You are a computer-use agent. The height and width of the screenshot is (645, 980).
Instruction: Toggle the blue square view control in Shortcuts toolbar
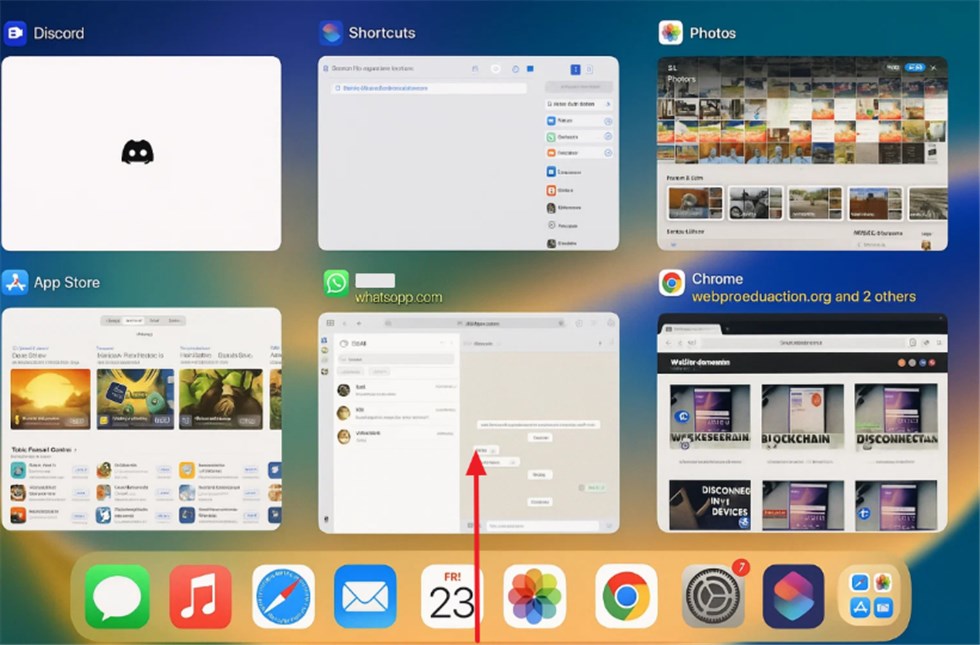(530, 69)
